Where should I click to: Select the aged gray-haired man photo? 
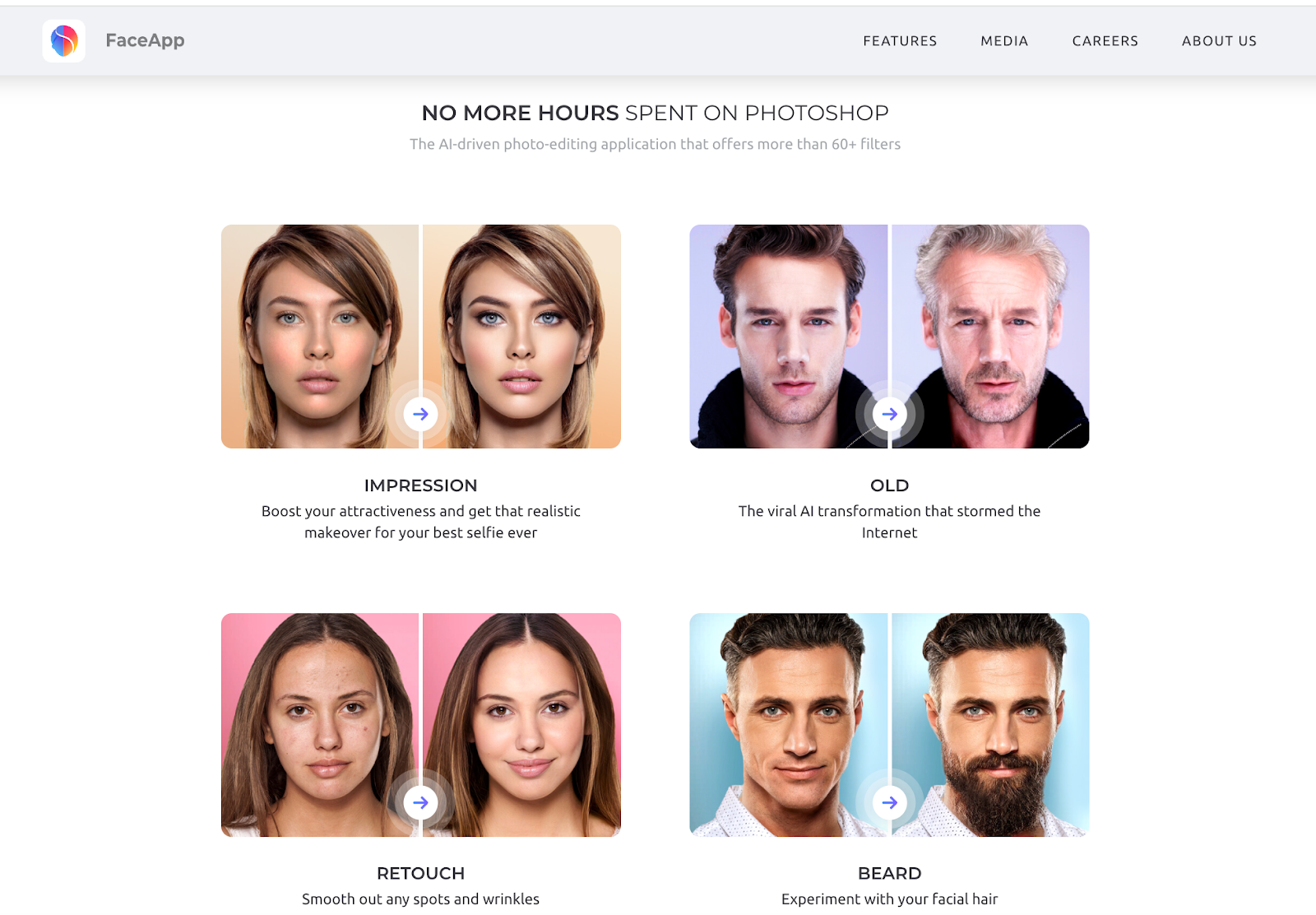(x=990, y=337)
